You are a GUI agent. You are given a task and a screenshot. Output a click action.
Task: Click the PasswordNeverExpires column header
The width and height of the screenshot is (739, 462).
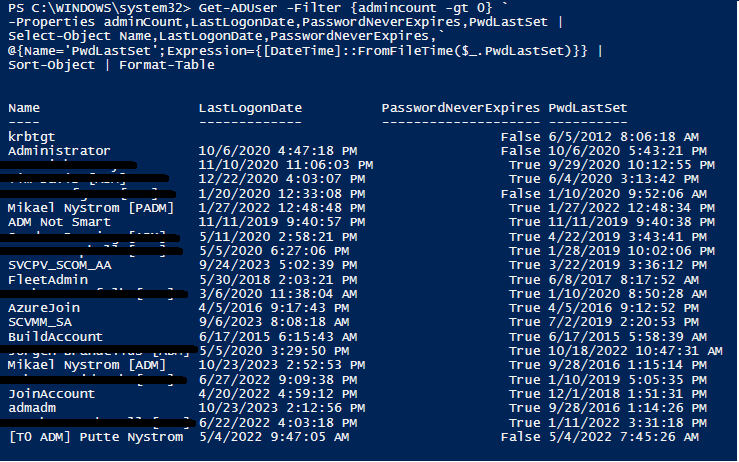[x=460, y=106]
